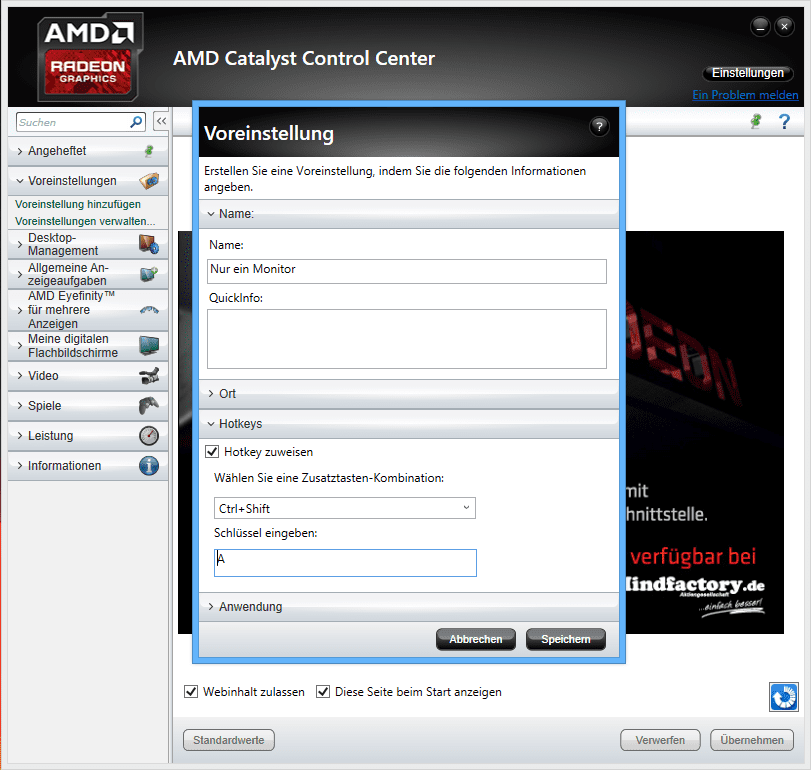Screen dimensions: 811x770
Task: Open AMD Eyefinity für mehrere Anzeigen
Action: click(x=88, y=310)
